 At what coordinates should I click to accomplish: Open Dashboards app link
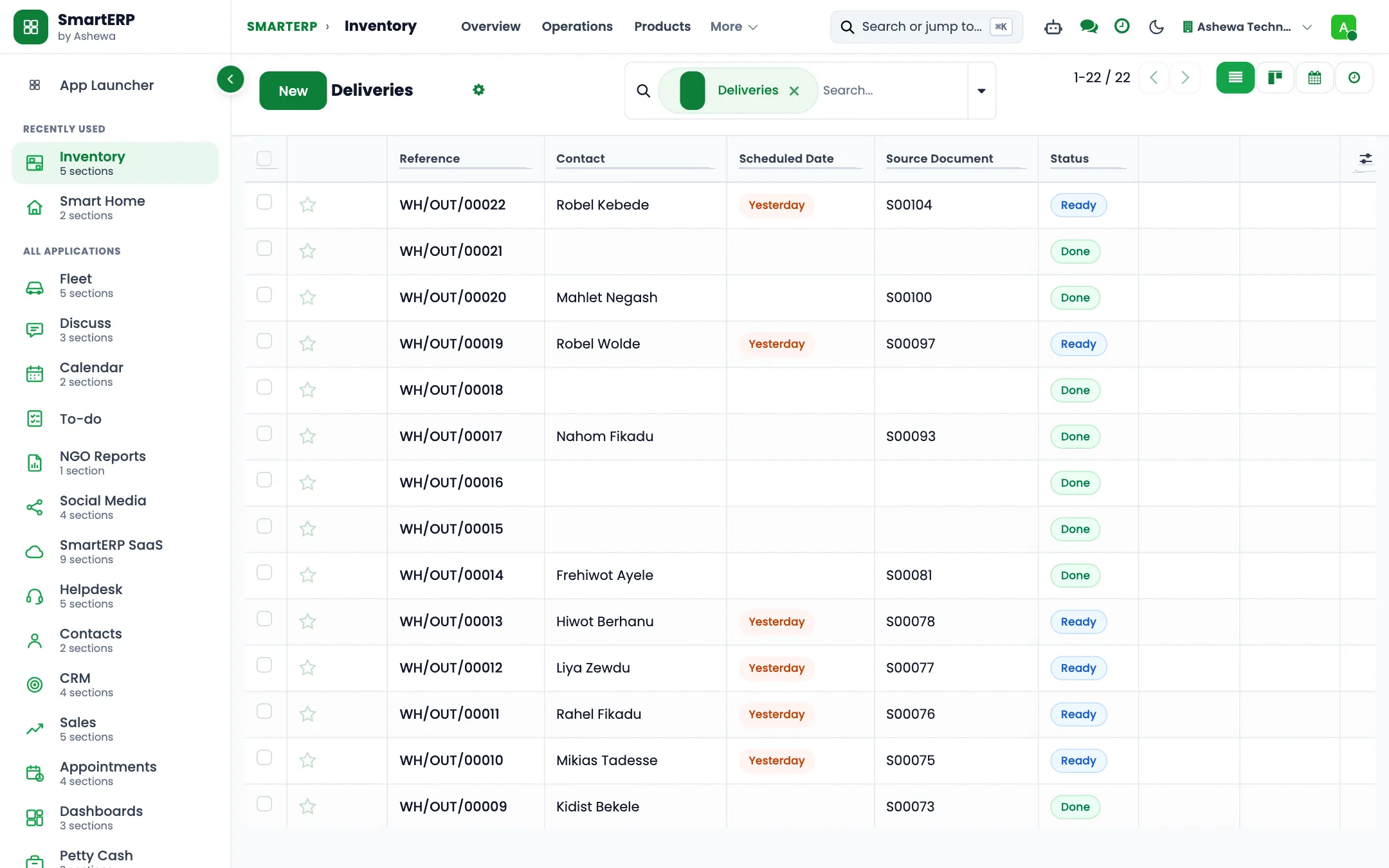(116, 818)
